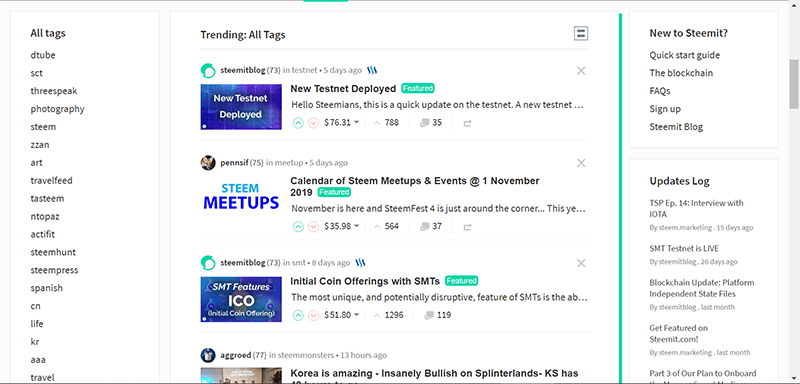Select the travelfeed tag
Image resolution: width=800 pixels, height=384 pixels.
click(x=52, y=181)
